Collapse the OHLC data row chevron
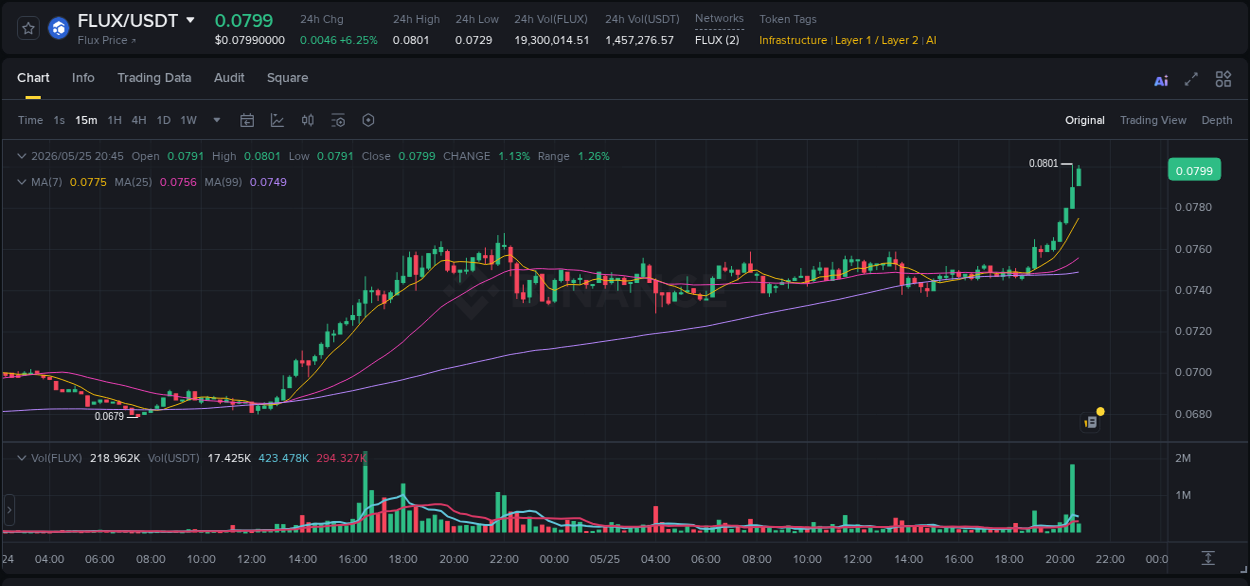Screen dimensions: 1250x586 [x=22, y=156]
